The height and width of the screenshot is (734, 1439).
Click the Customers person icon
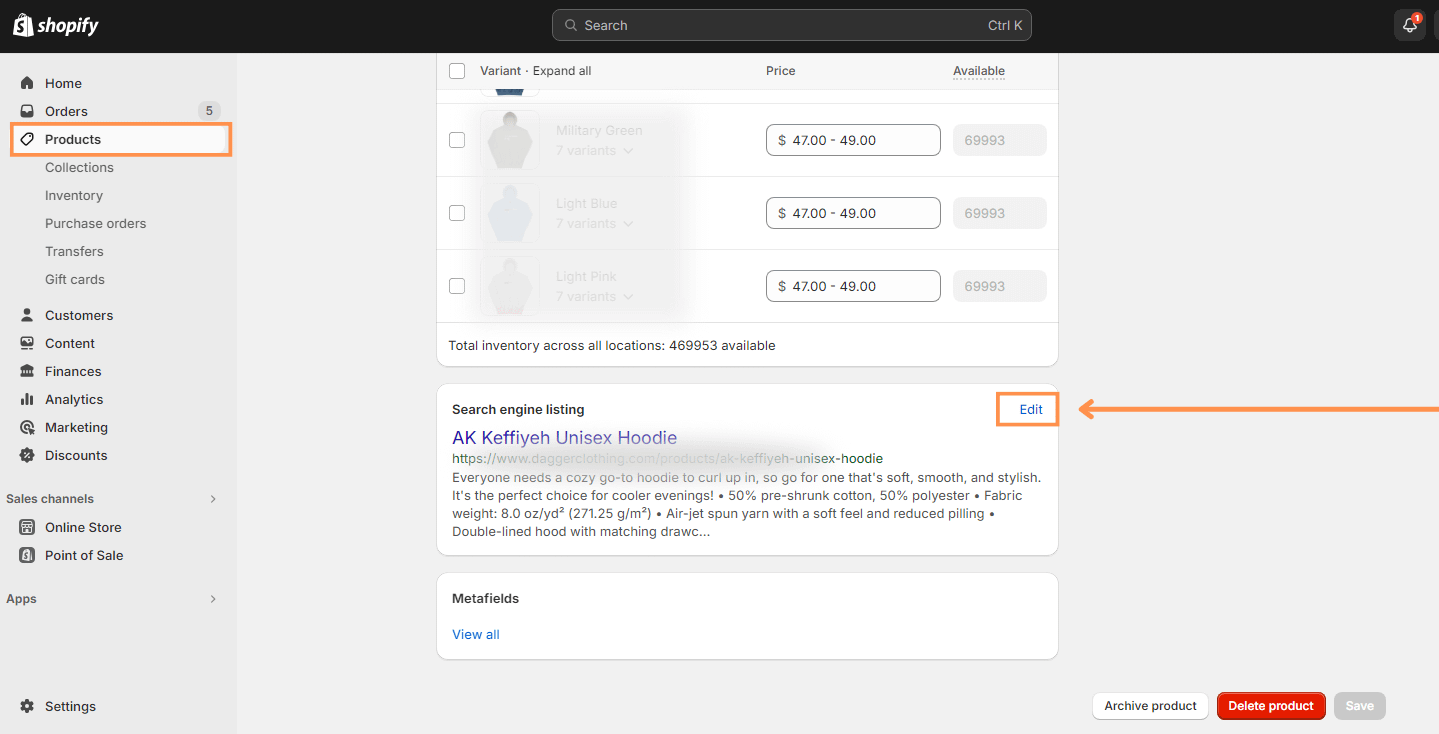[27, 315]
